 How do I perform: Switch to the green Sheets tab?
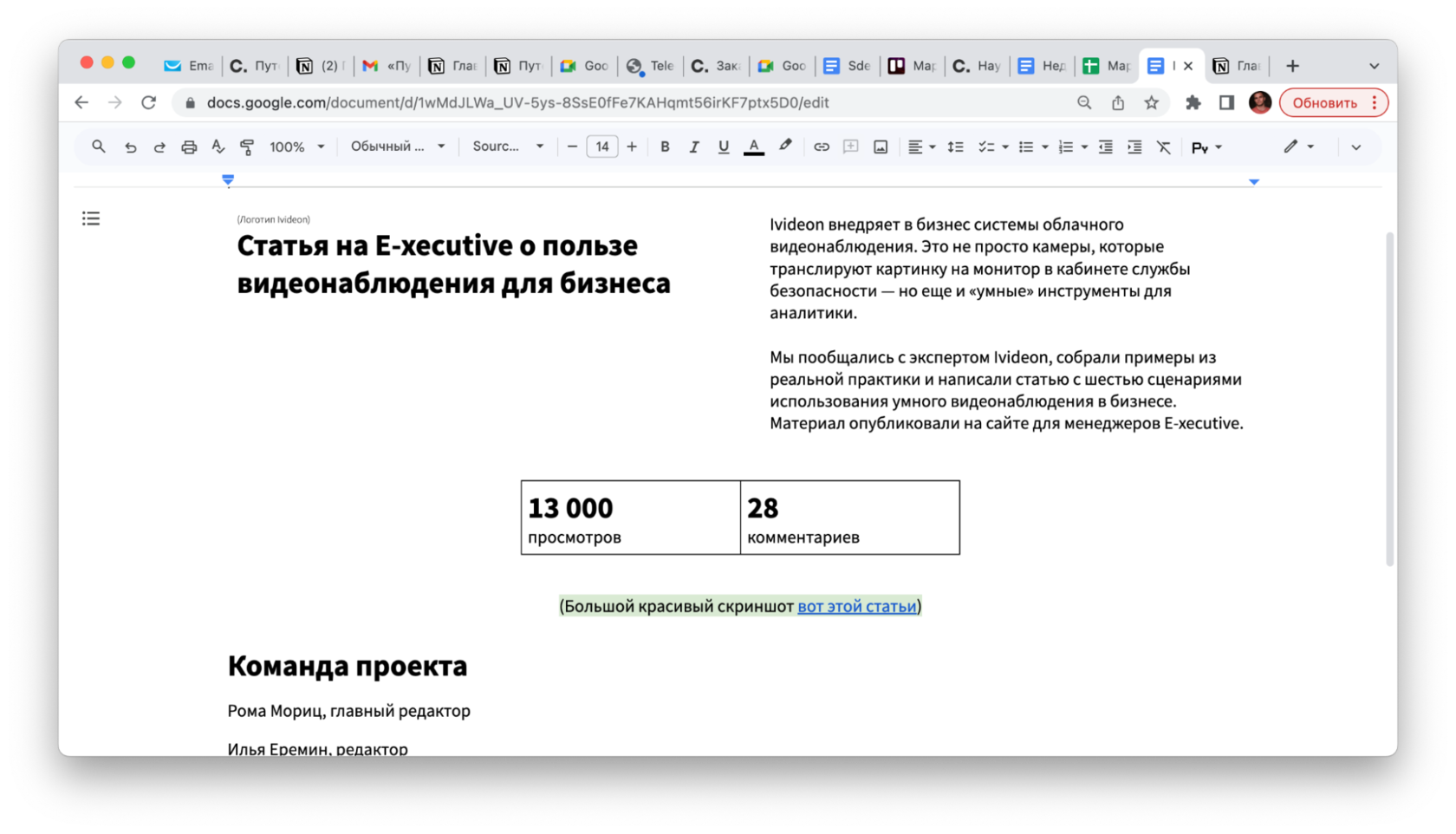(1107, 66)
